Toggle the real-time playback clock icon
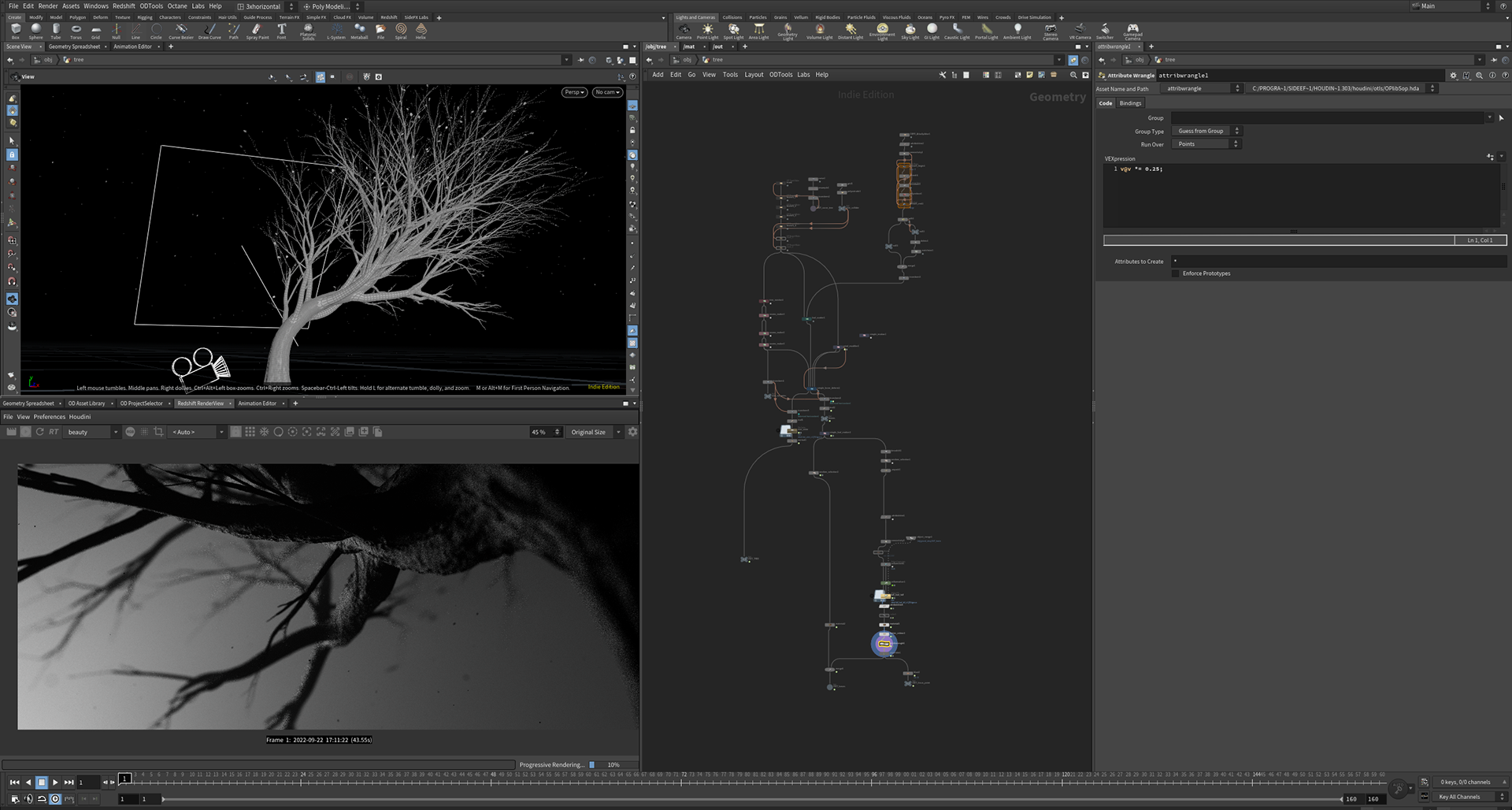The image size is (1512, 810). pyautogui.click(x=55, y=798)
